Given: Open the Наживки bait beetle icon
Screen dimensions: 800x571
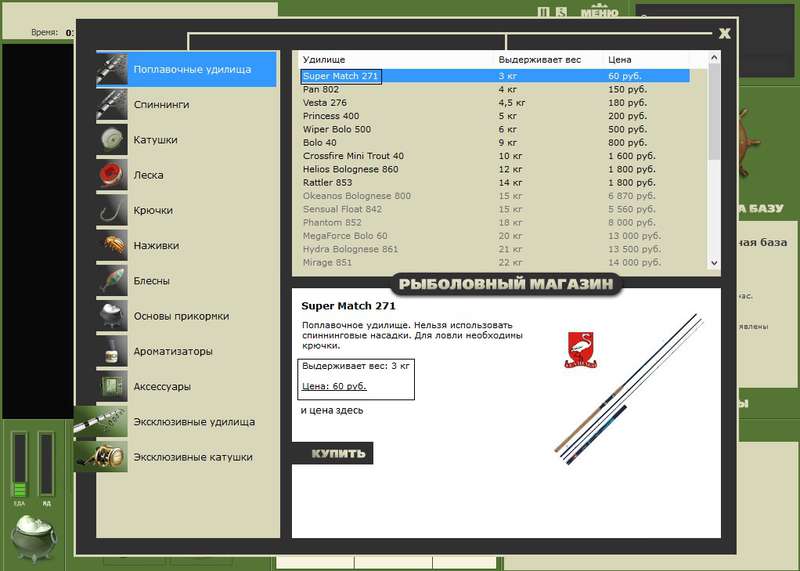Looking at the screenshot, I should pyautogui.click(x=112, y=245).
